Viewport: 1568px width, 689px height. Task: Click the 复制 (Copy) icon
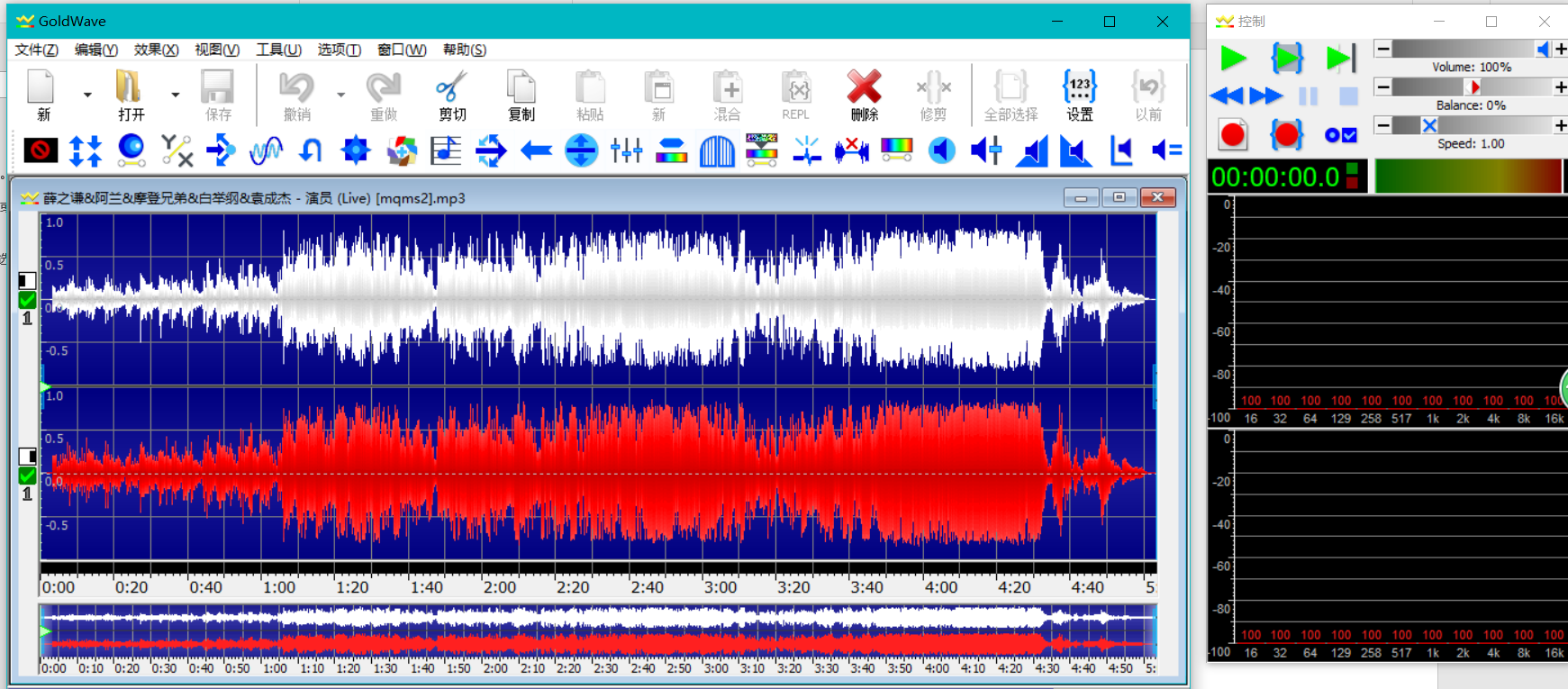click(x=521, y=95)
